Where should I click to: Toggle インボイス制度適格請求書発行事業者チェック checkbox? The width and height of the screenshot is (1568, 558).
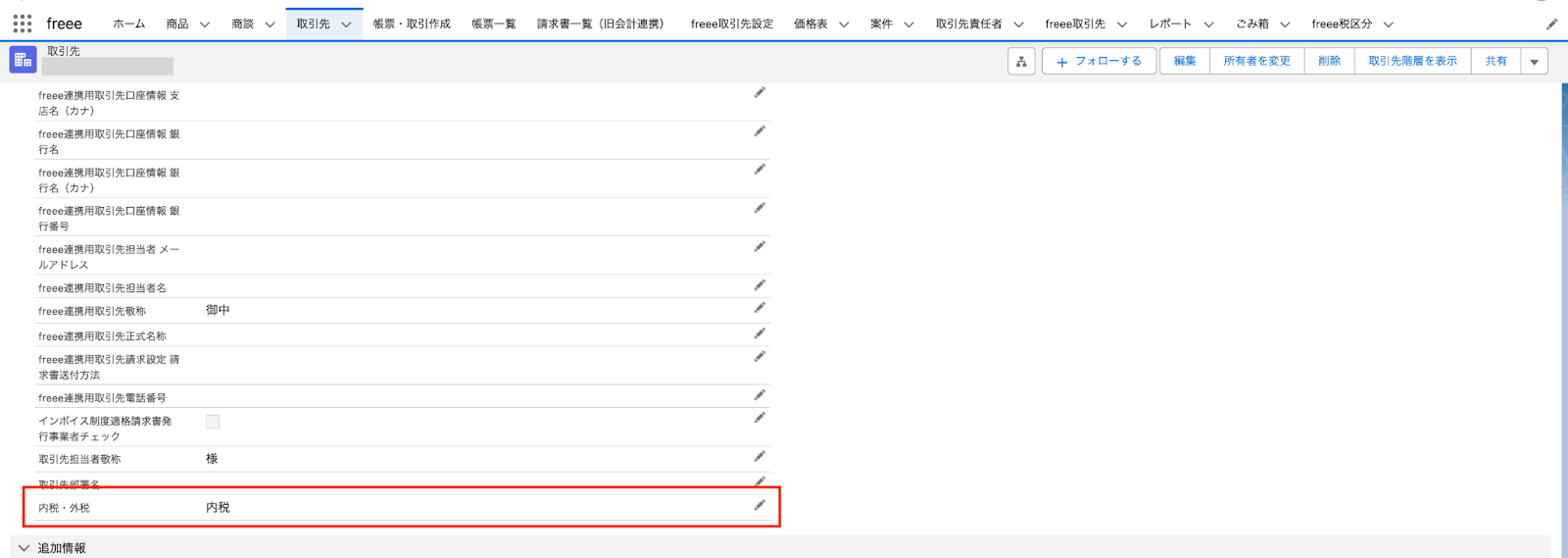(x=213, y=422)
